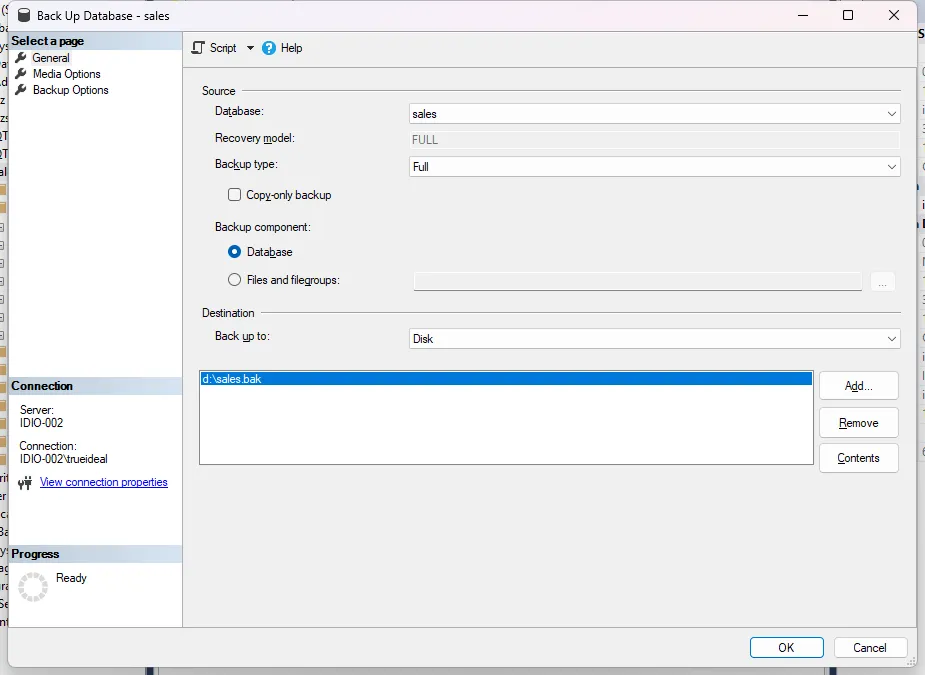Screen dimensions: 925x675
Task: Select the d:\sales.bak destination entry
Action: pos(505,379)
